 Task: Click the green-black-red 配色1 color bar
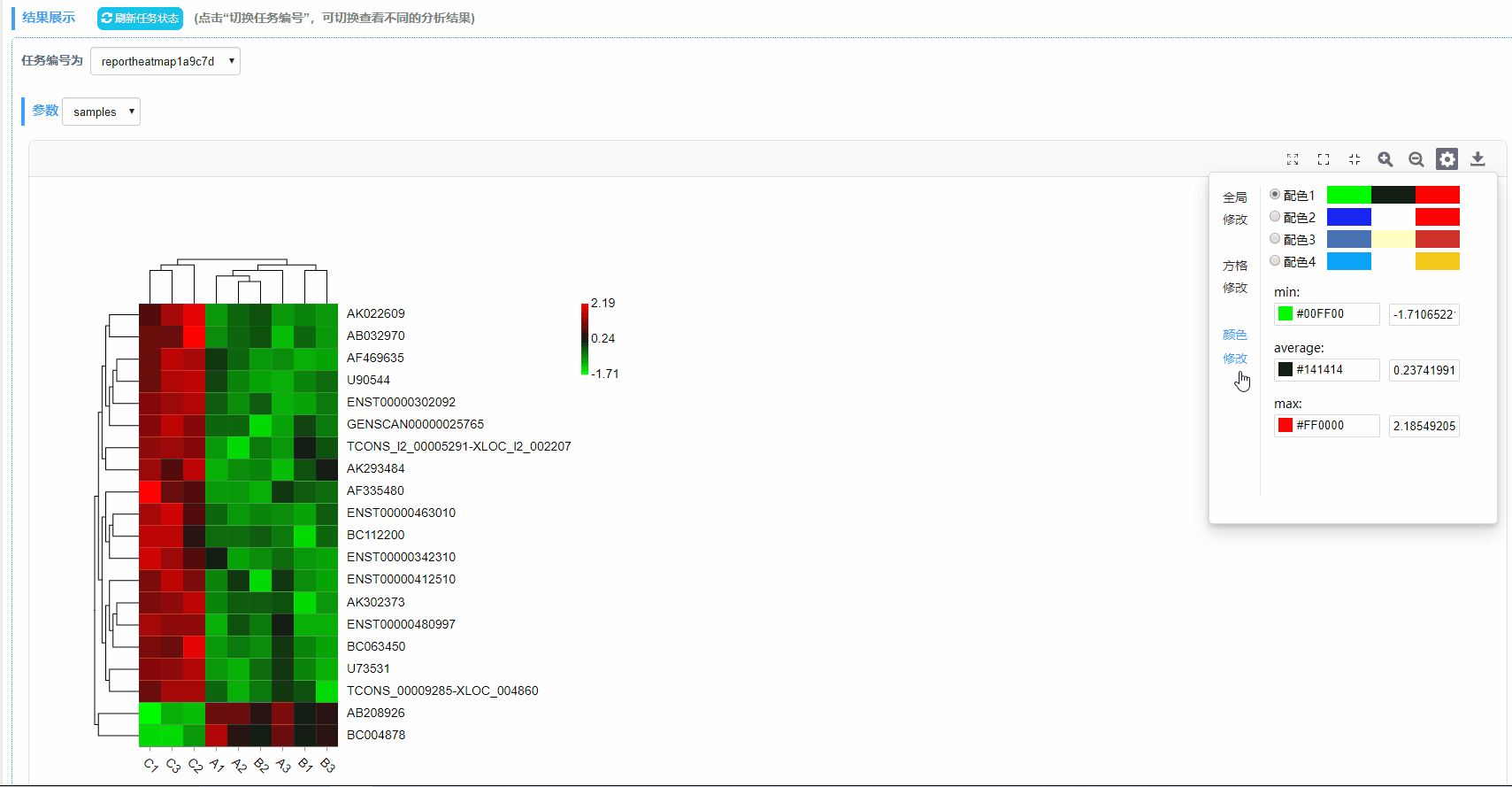coord(1393,195)
